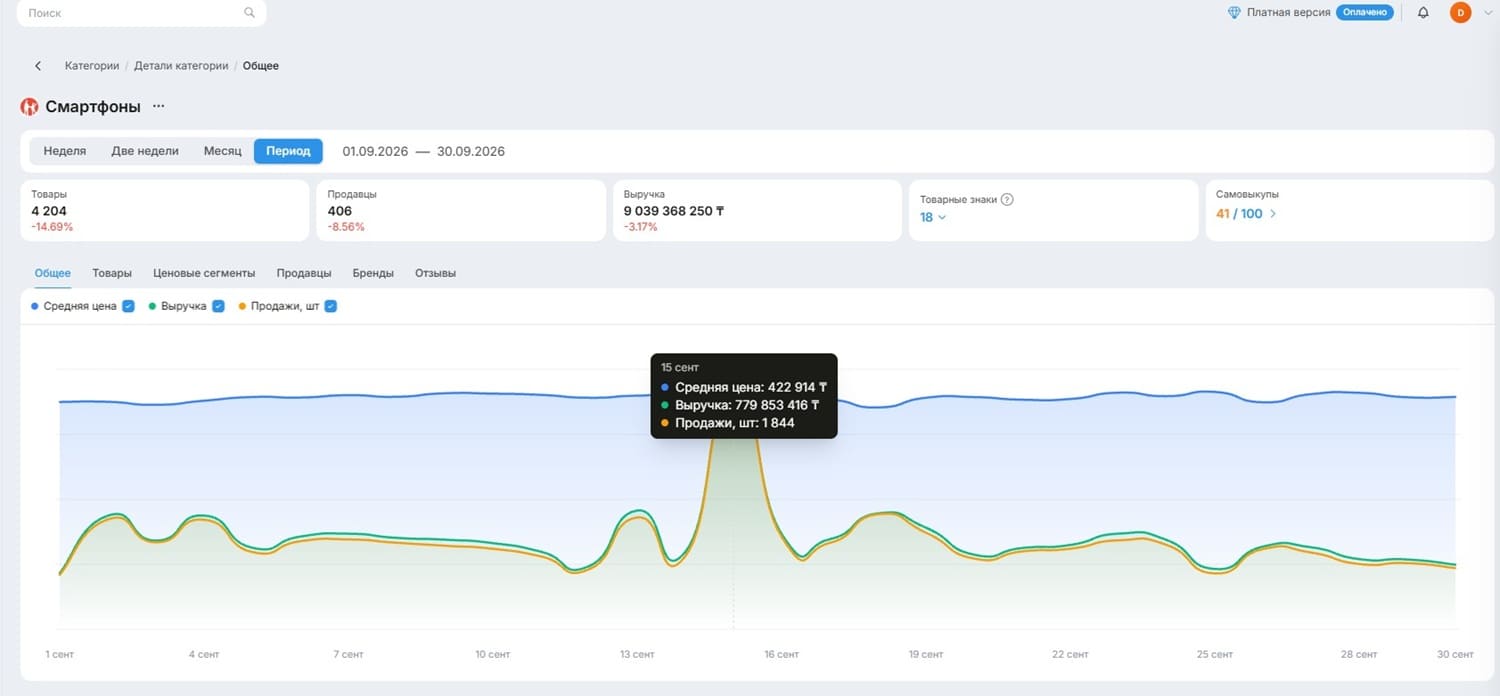The height and width of the screenshot is (696, 1500).
Task: Click the Самовыкупы 41 / 100 value
Action: (1239, 214)
